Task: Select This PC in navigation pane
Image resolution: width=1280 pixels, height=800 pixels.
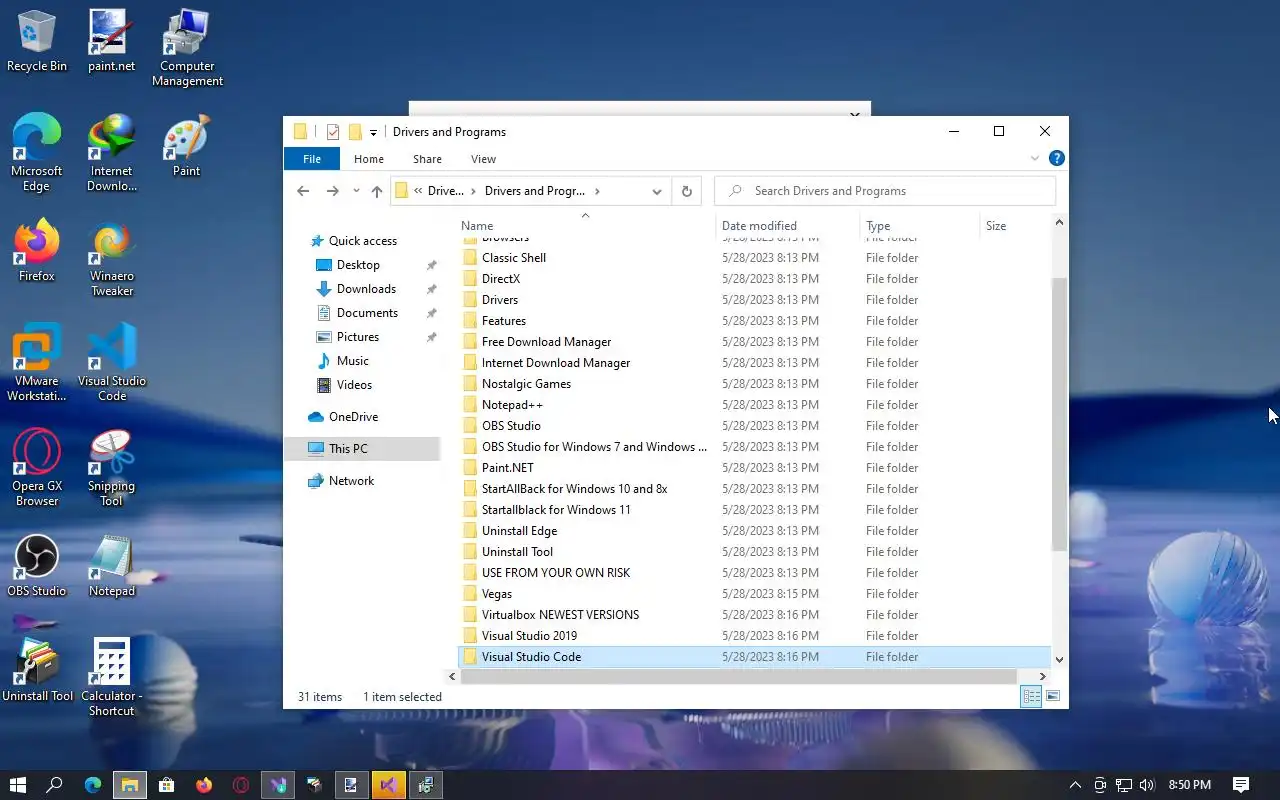Action: click(x=362, y=449)
